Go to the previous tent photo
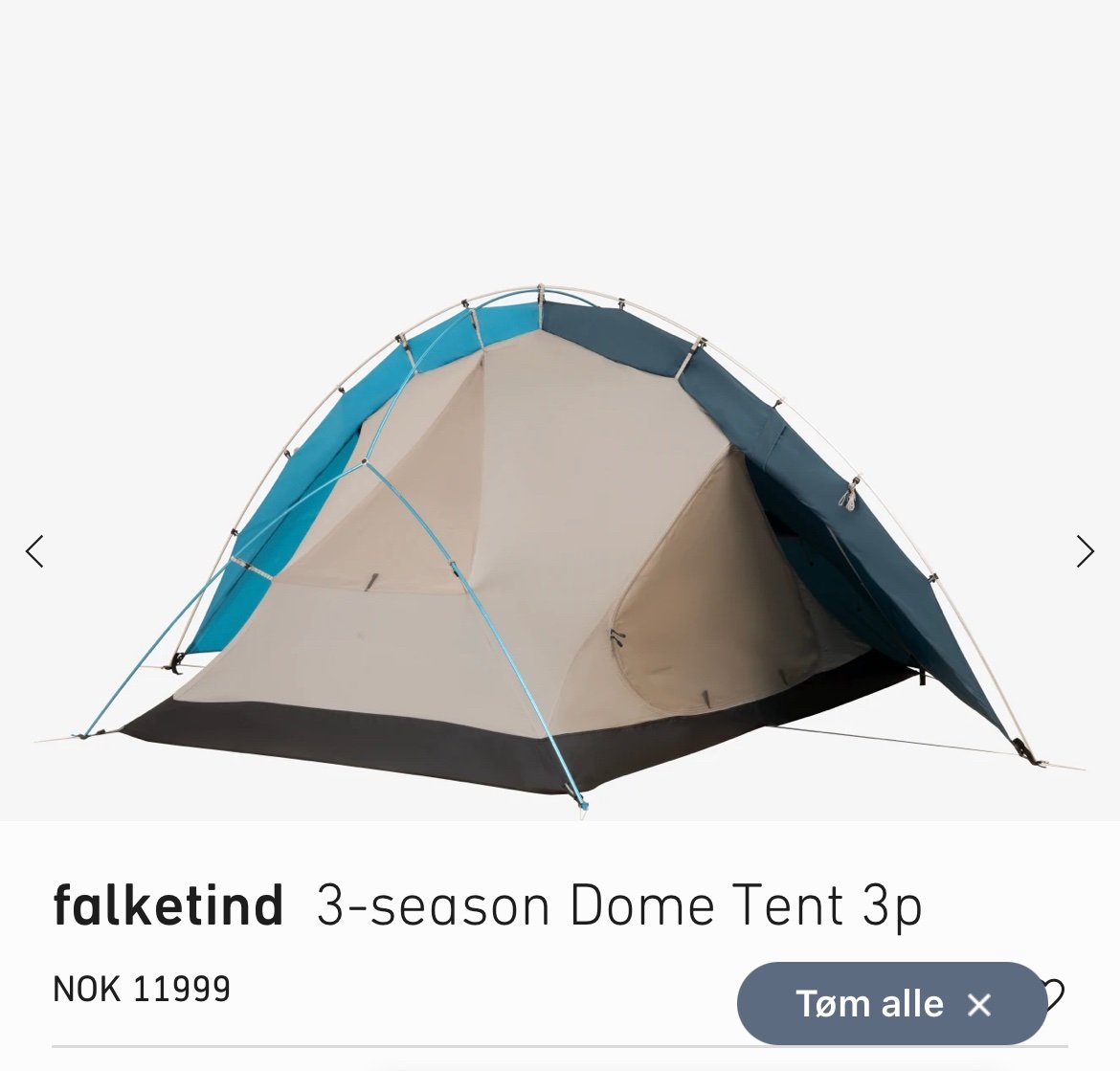 (x=34, y=551)
